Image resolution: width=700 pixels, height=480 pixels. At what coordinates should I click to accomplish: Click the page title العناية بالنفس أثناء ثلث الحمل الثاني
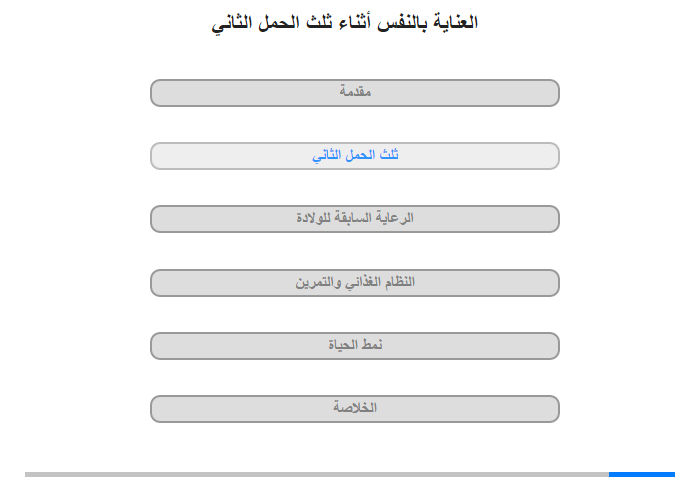click(x=345, y=22)
